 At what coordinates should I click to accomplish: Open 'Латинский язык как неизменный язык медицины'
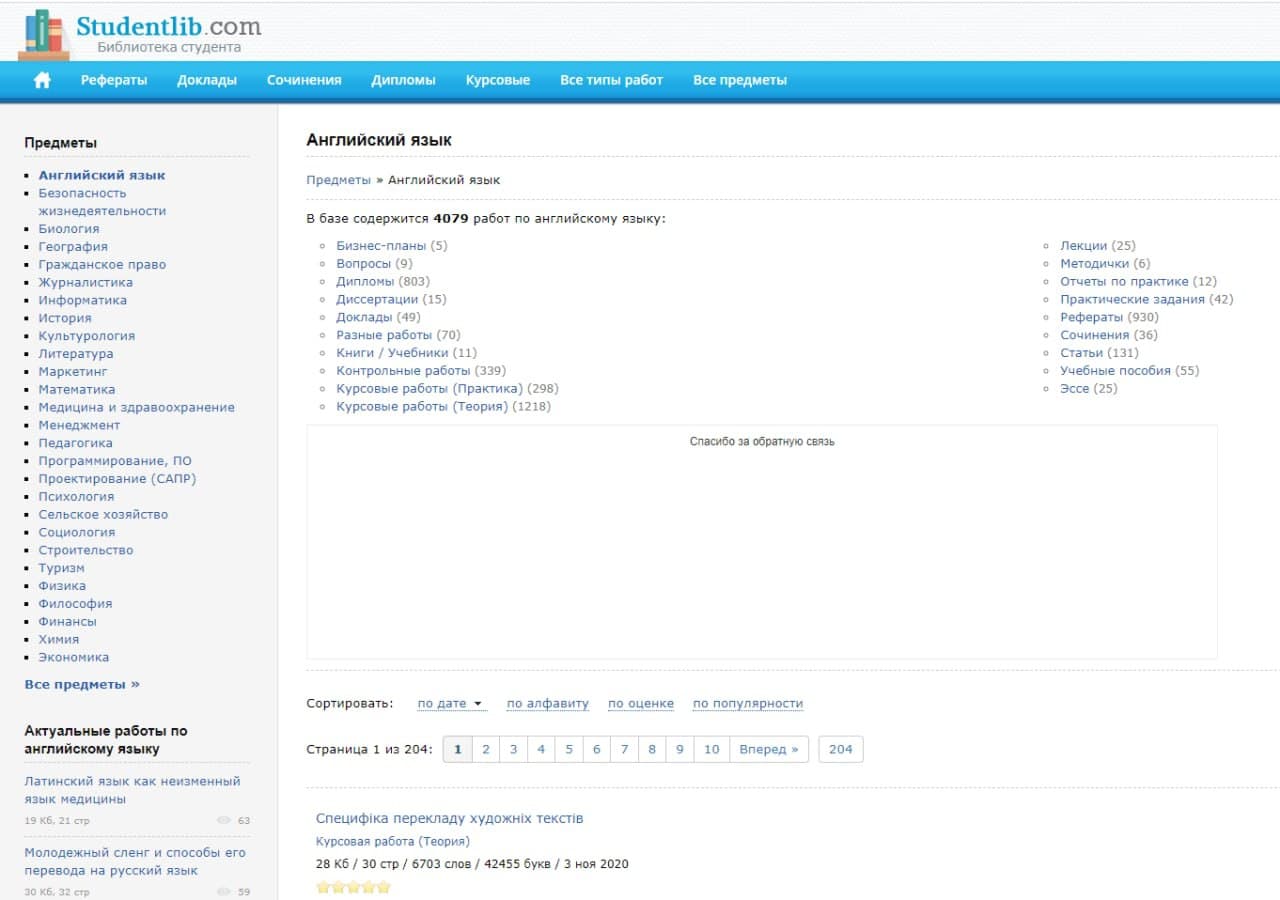(132, 790)
